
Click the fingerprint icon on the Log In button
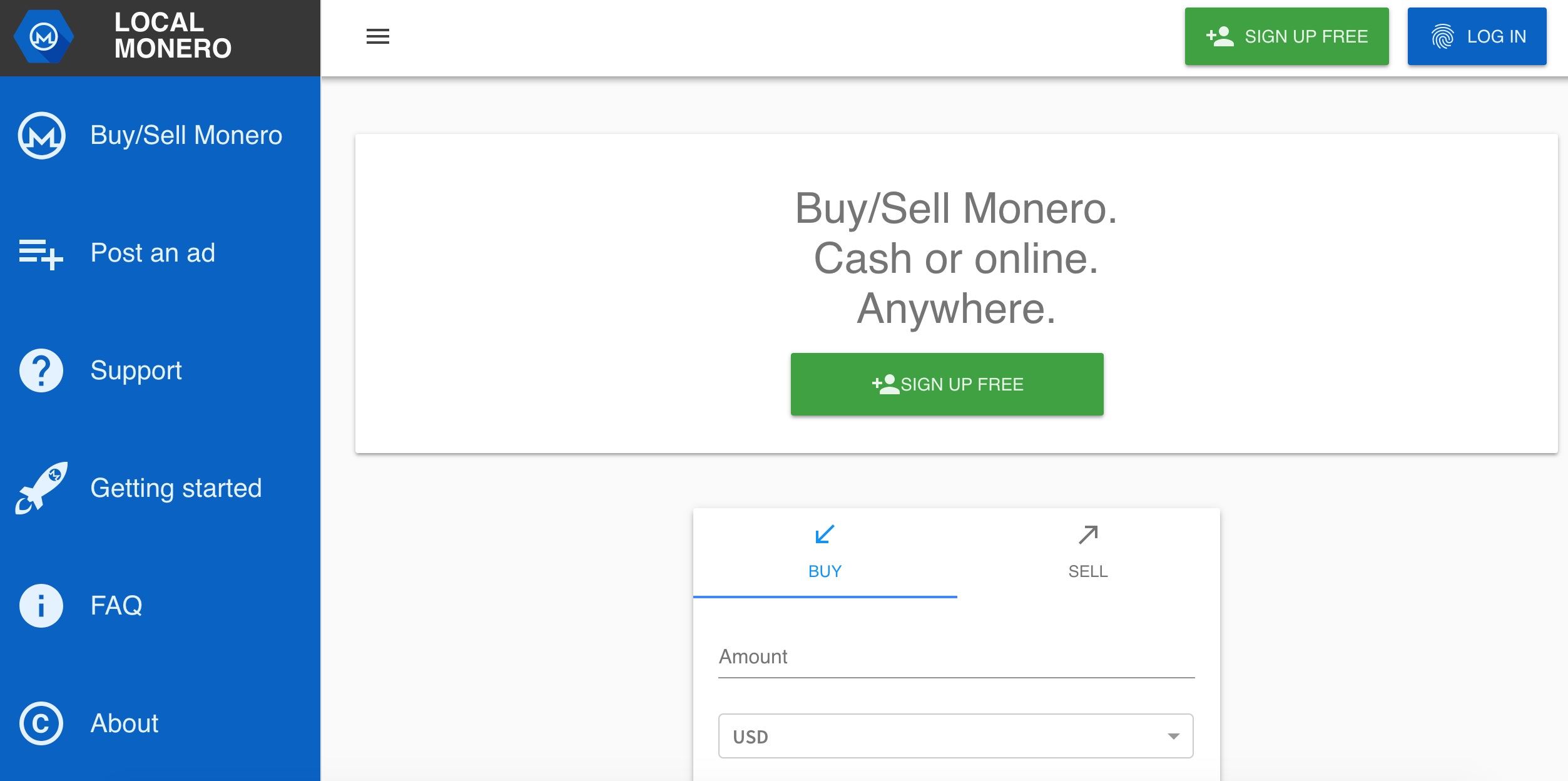coord(1442,36)
